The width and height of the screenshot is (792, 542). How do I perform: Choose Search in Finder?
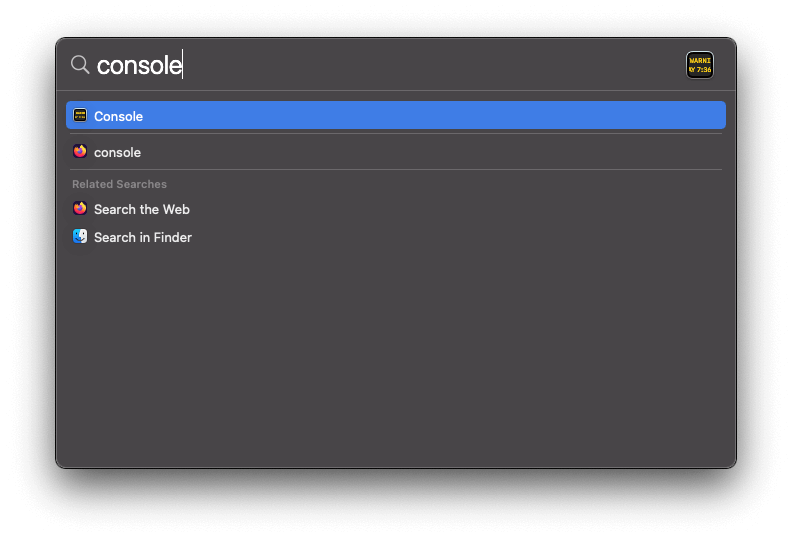coord(143,237)
